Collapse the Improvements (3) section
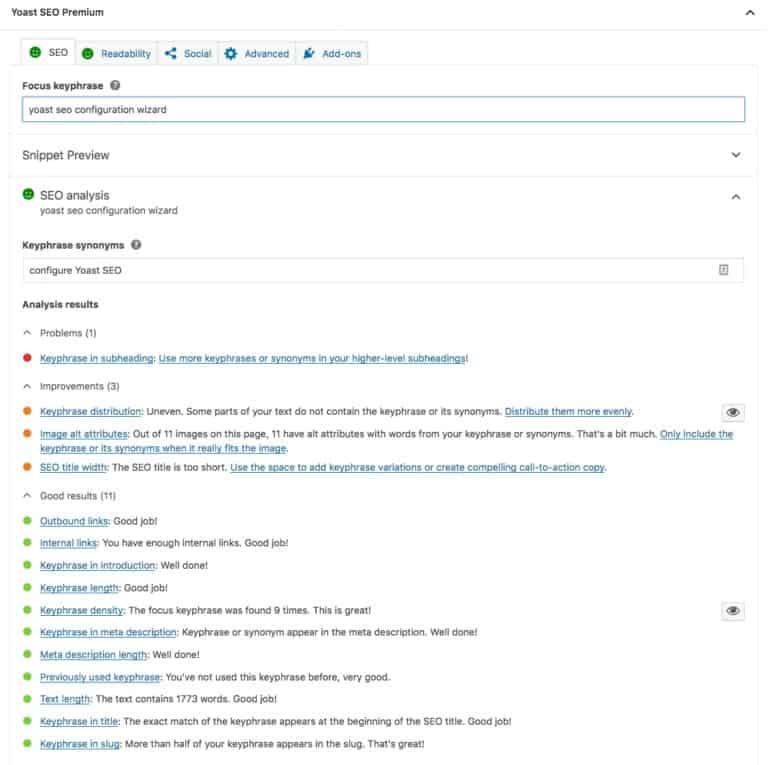Image resolution: width=768 pixels, height=765 pixels. pyautogui.click(x=26, y=386)
